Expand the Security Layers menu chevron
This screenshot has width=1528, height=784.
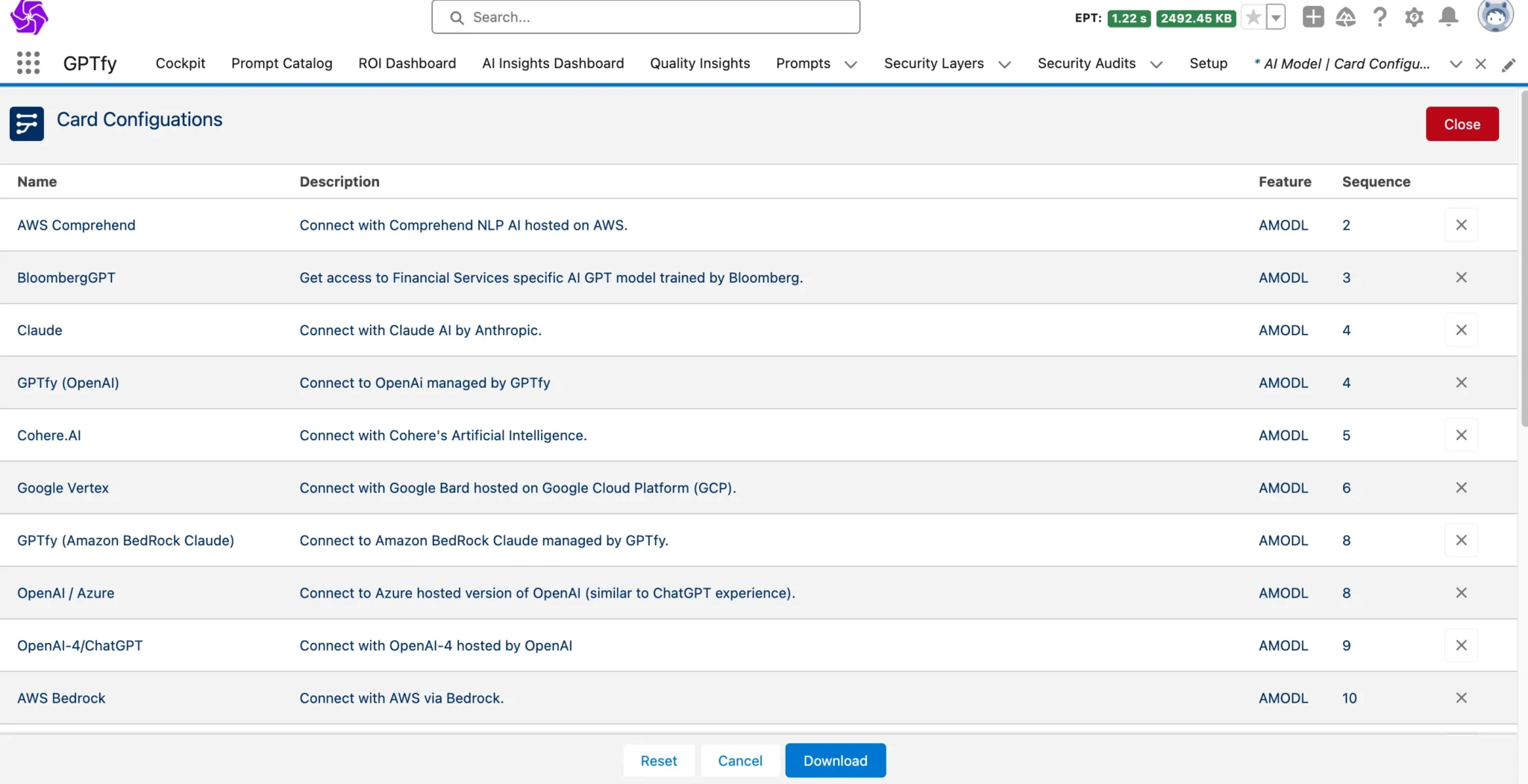[1005, 64]
